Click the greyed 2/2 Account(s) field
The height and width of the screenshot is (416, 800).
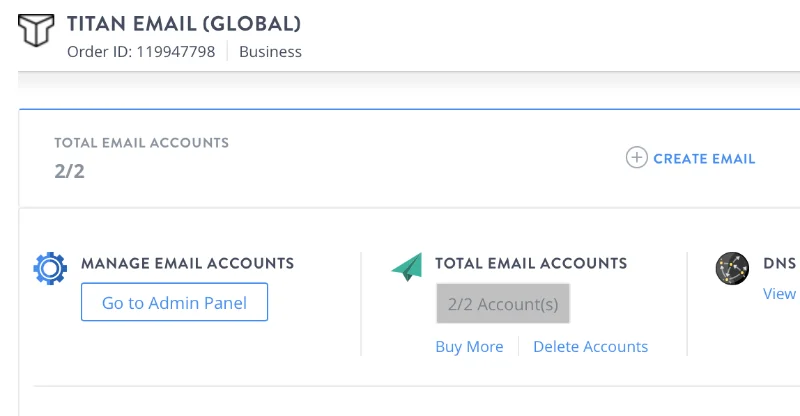tap(503, 304)
